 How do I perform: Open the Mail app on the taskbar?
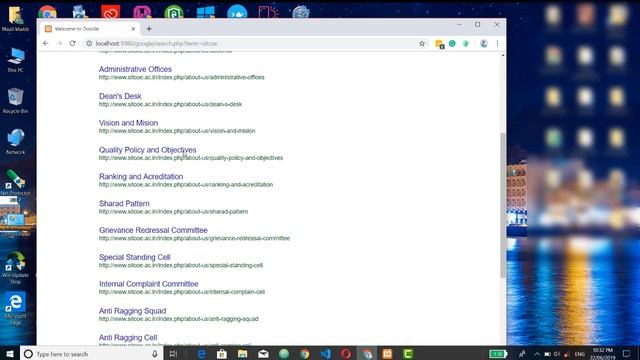(263, 354)
